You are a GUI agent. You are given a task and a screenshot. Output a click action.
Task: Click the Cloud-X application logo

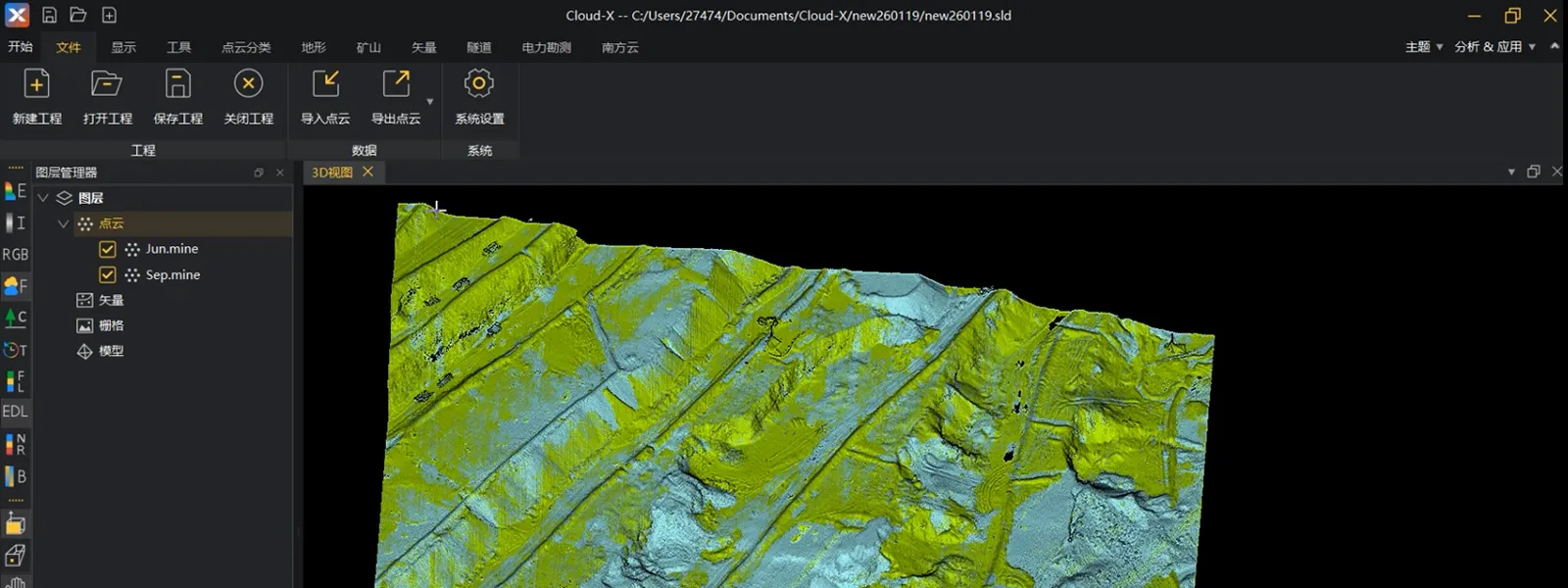click(17, 15)
